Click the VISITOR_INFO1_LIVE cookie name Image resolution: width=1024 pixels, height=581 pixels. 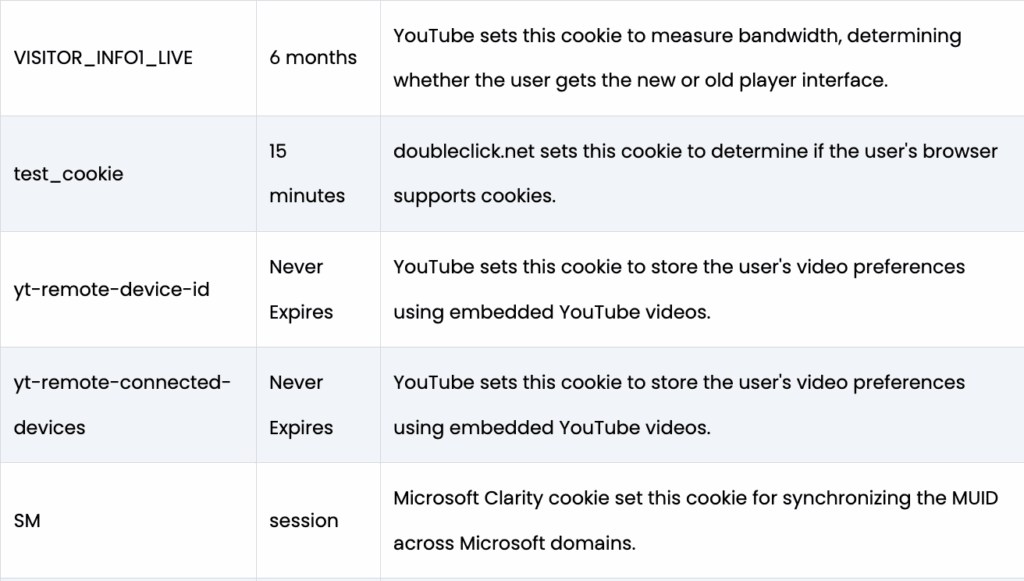click(103, 58)
